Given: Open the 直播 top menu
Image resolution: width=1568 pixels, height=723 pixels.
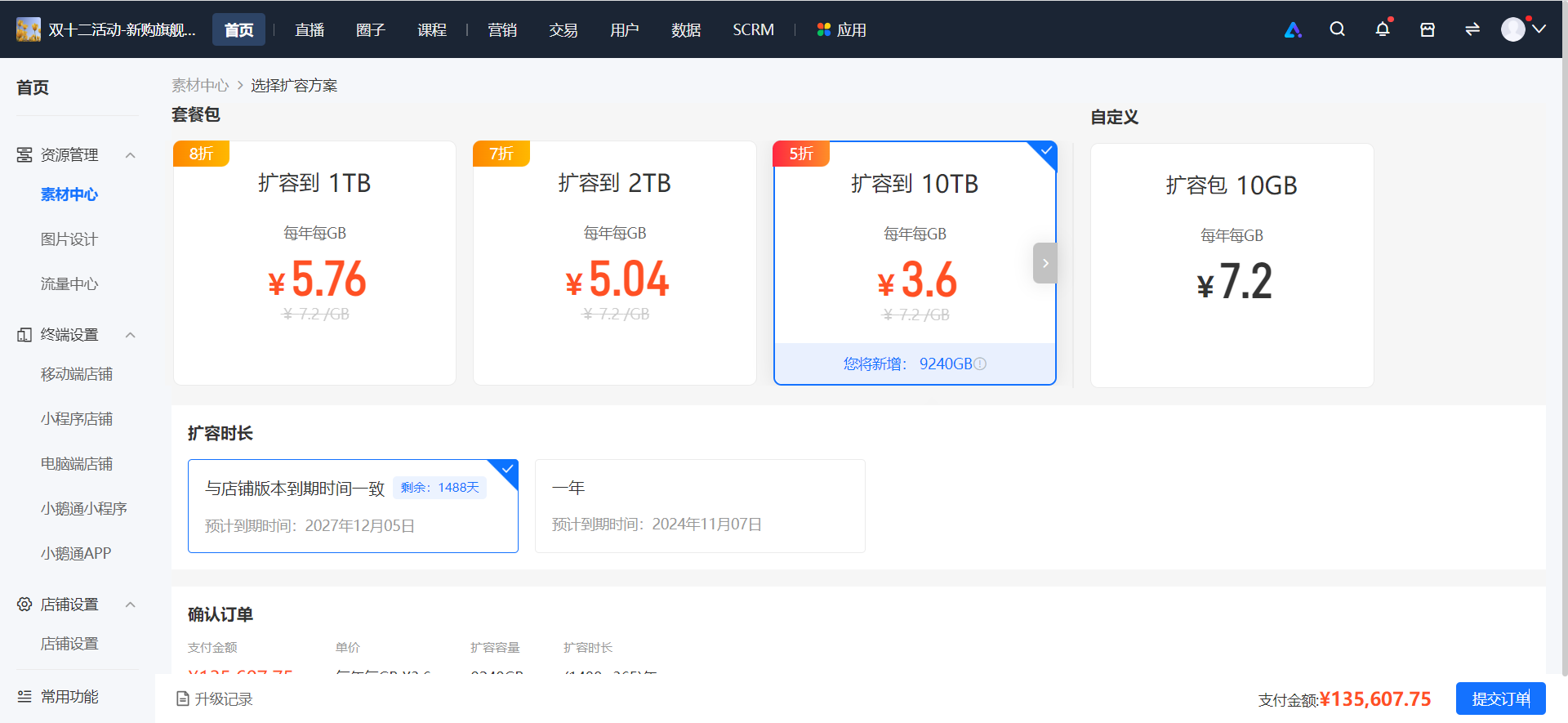Looking at the screenshot, I should pos(310,30).
